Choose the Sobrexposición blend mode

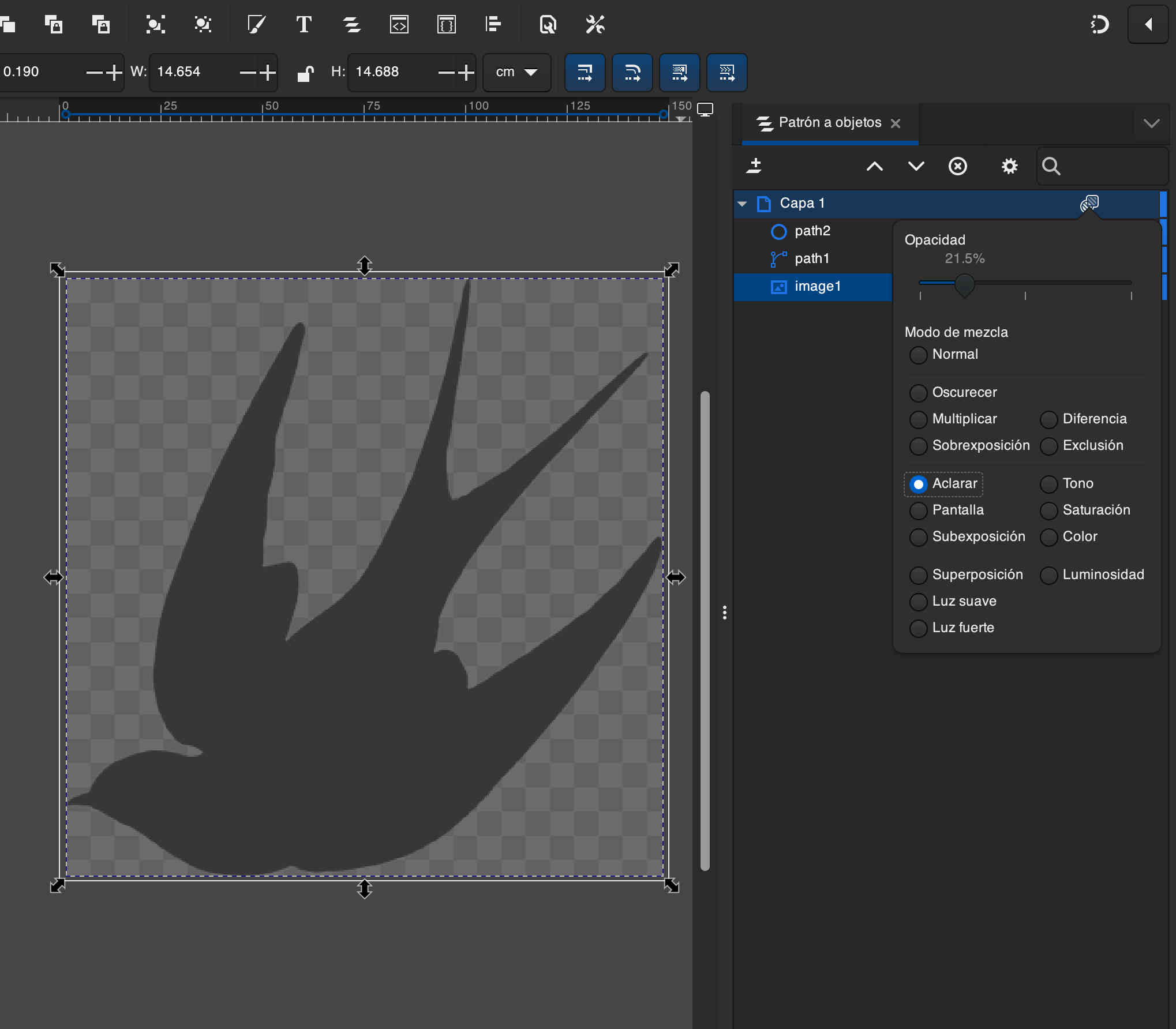(x=969, y=446)
